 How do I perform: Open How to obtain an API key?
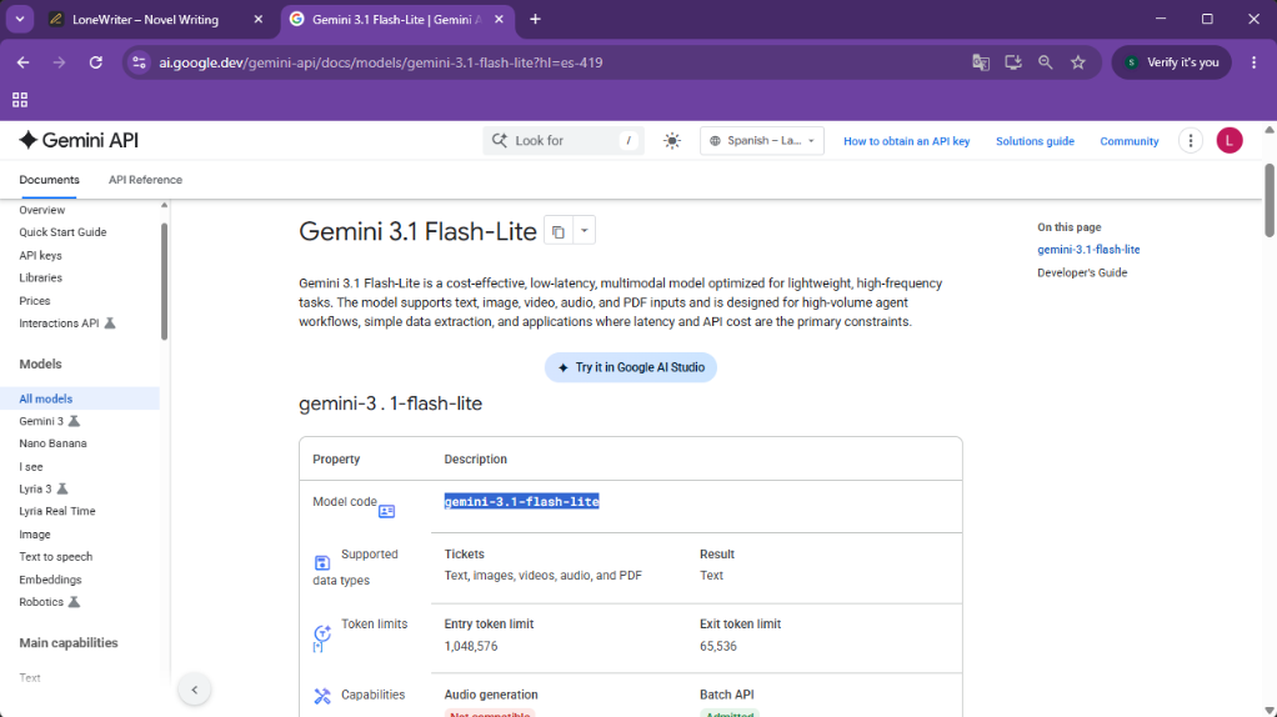[x=906, y=141]
